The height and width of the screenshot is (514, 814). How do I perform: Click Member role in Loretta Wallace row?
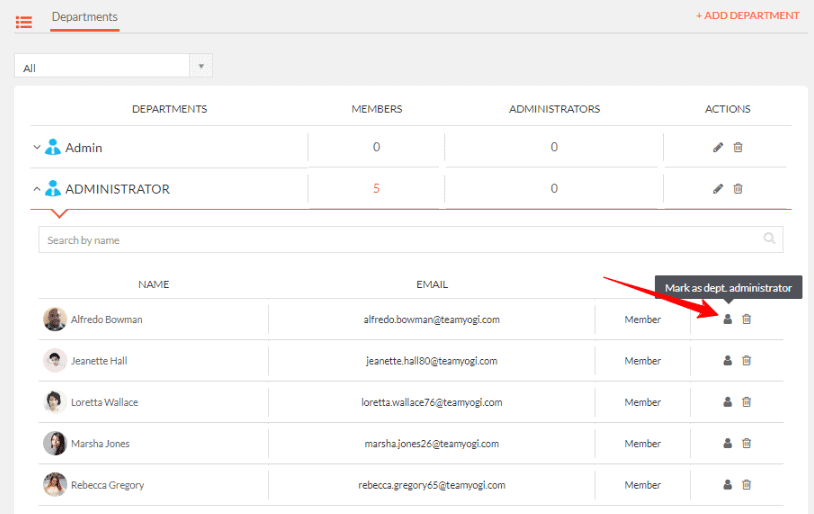pyautogui.click(x=643, y=402)
